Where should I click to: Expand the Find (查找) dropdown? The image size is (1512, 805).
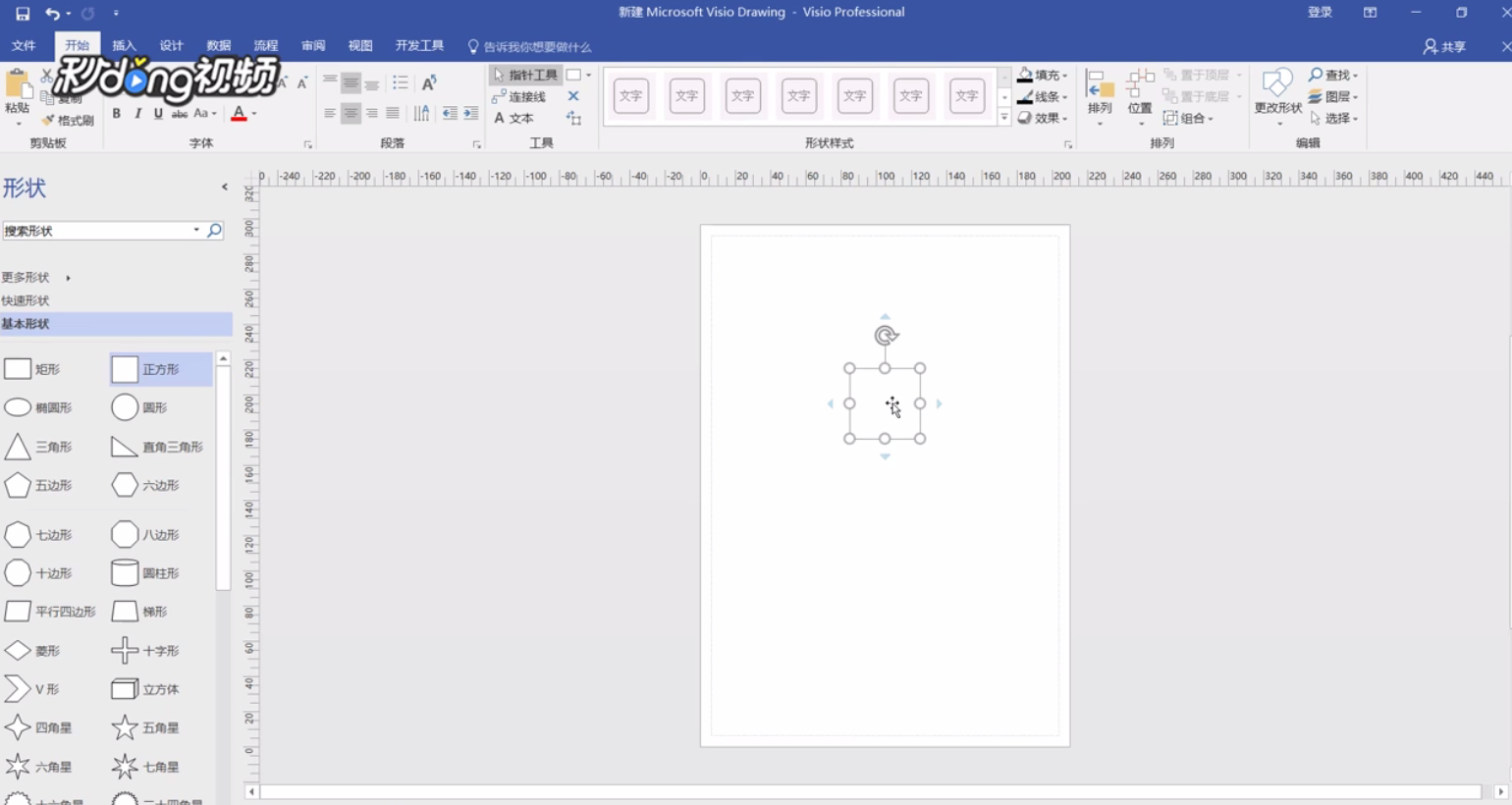(1333, 75)
